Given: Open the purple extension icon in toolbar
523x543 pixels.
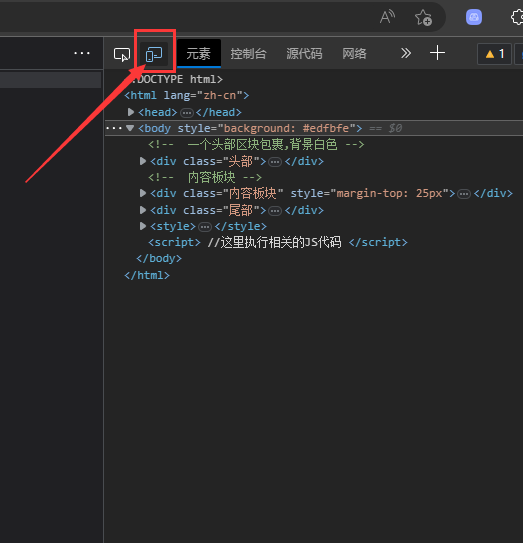Looking at the screenshot, I should click(474, 17).
